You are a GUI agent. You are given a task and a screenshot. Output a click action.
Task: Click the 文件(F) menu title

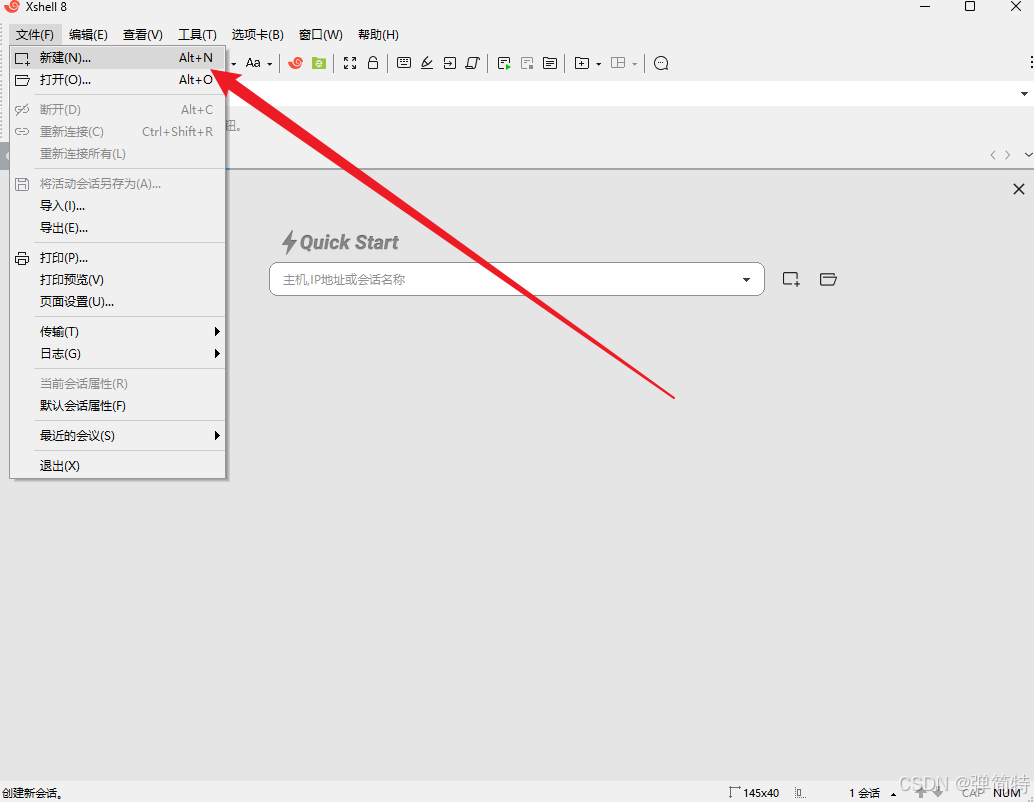click(35, 35)
